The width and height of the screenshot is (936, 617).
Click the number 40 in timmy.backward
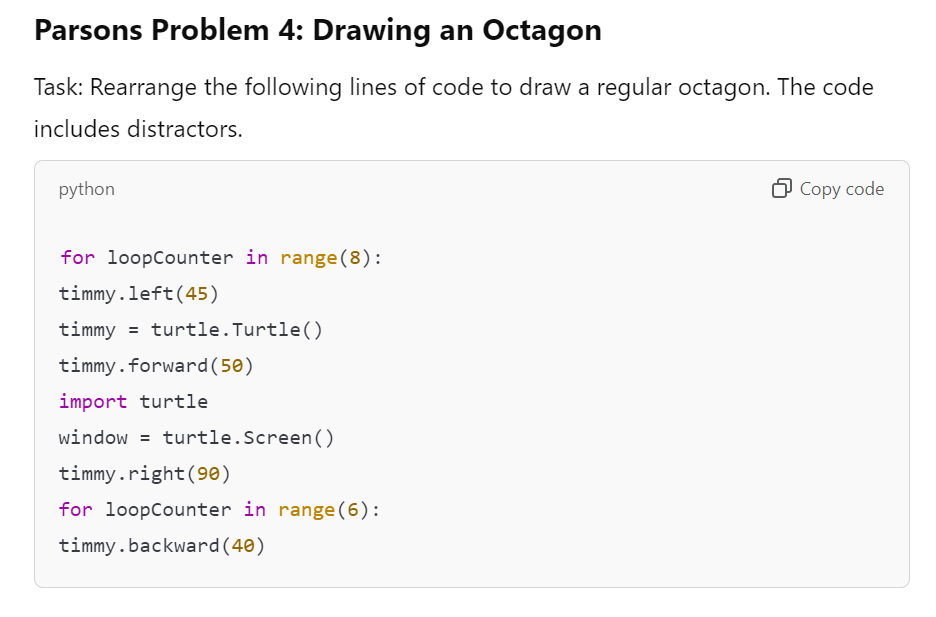[246, 545]
